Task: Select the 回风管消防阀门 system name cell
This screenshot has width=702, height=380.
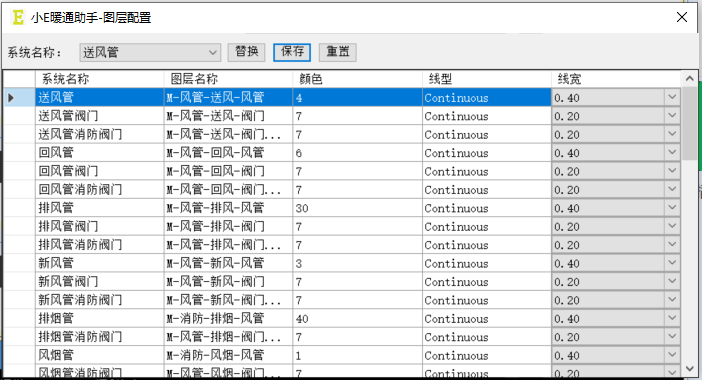Action: 100,189
